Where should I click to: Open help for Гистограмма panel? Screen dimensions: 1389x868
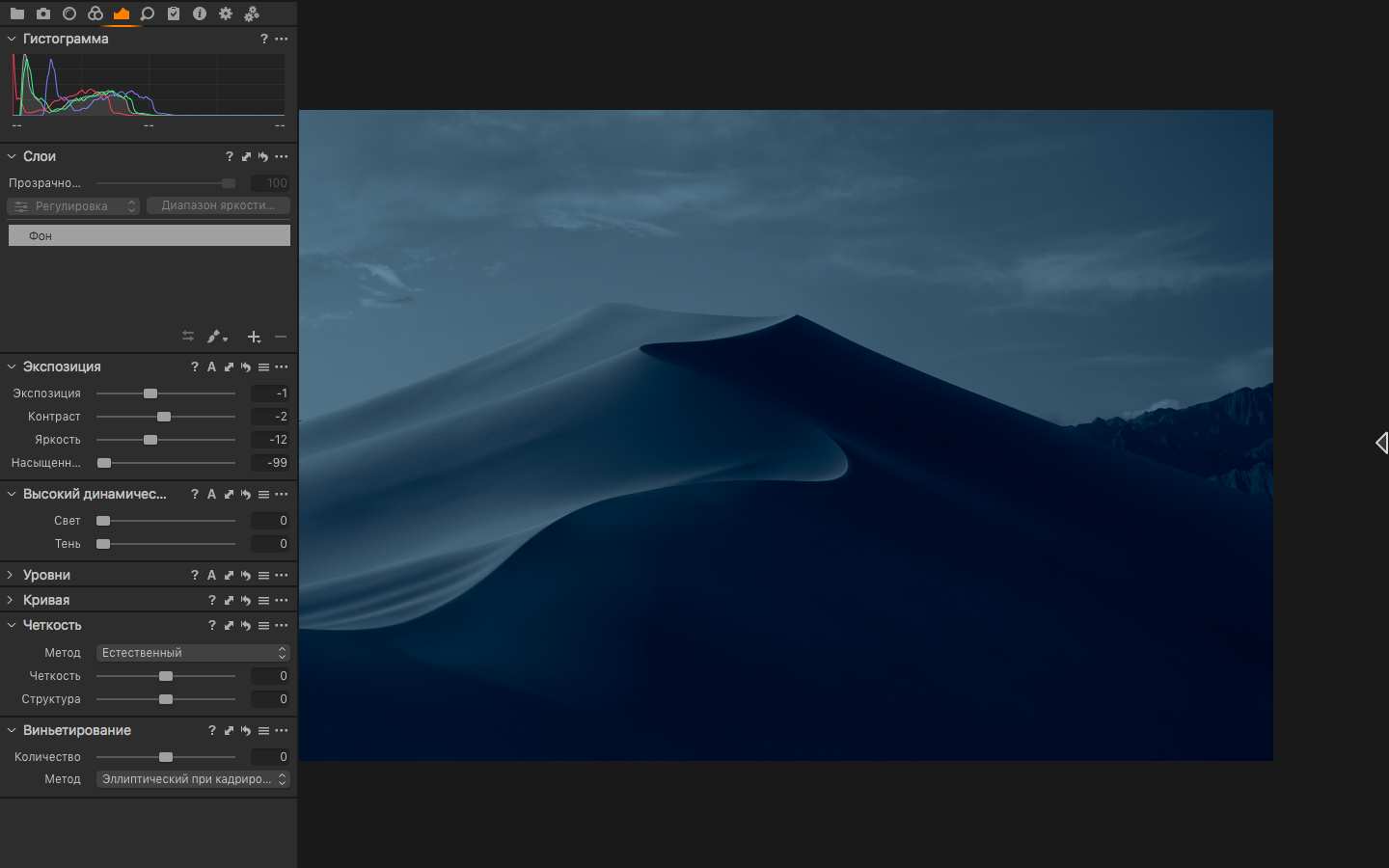263,40
